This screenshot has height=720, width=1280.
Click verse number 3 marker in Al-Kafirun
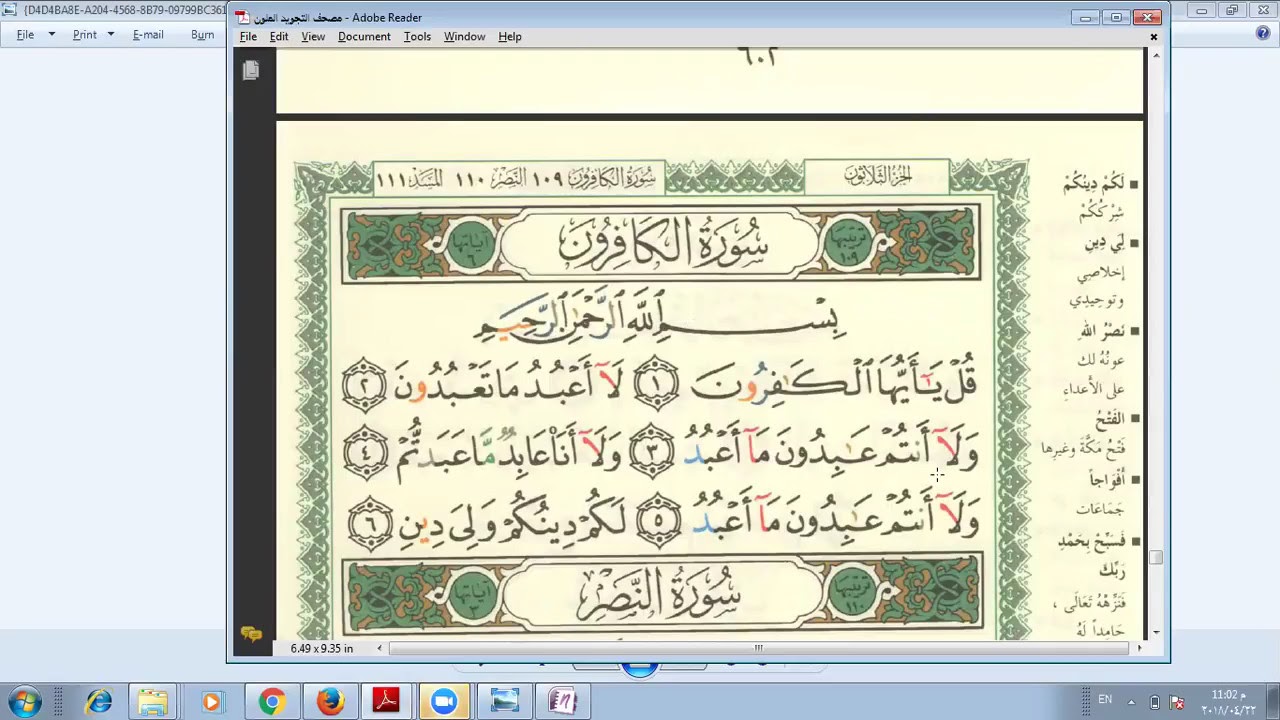coord(653,451)
